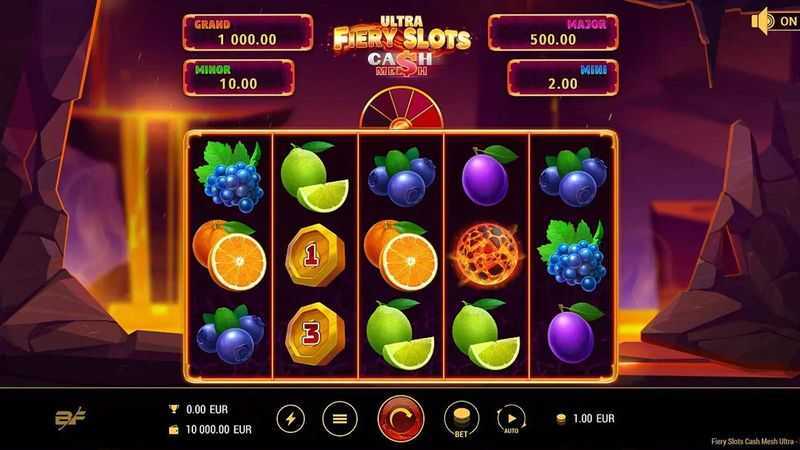Click the BF logo
This screenshot has width=800, height=450.
point(70,418)
